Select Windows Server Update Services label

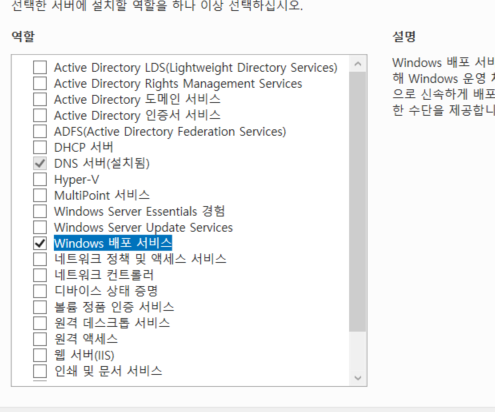143,228
